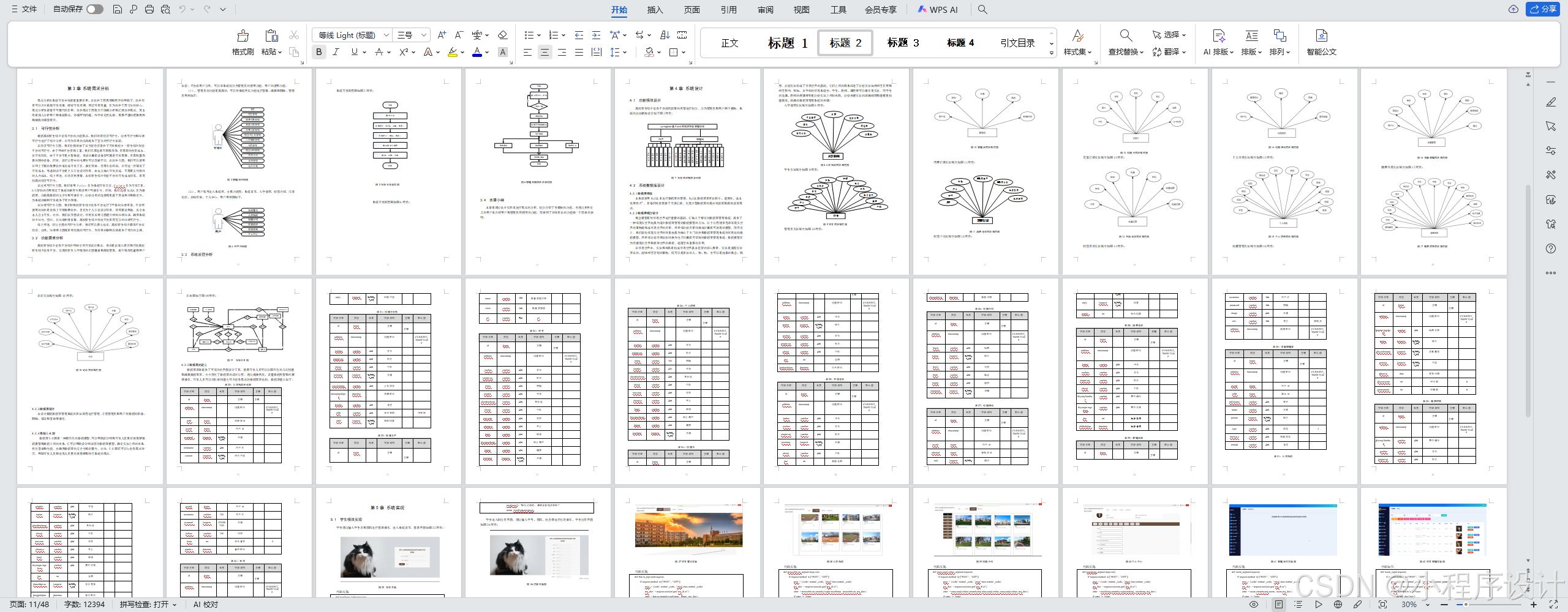This screenshot has width=1568, height=612.
Task: Expand the styles gallery more arrow
Action: point(1052,53)
